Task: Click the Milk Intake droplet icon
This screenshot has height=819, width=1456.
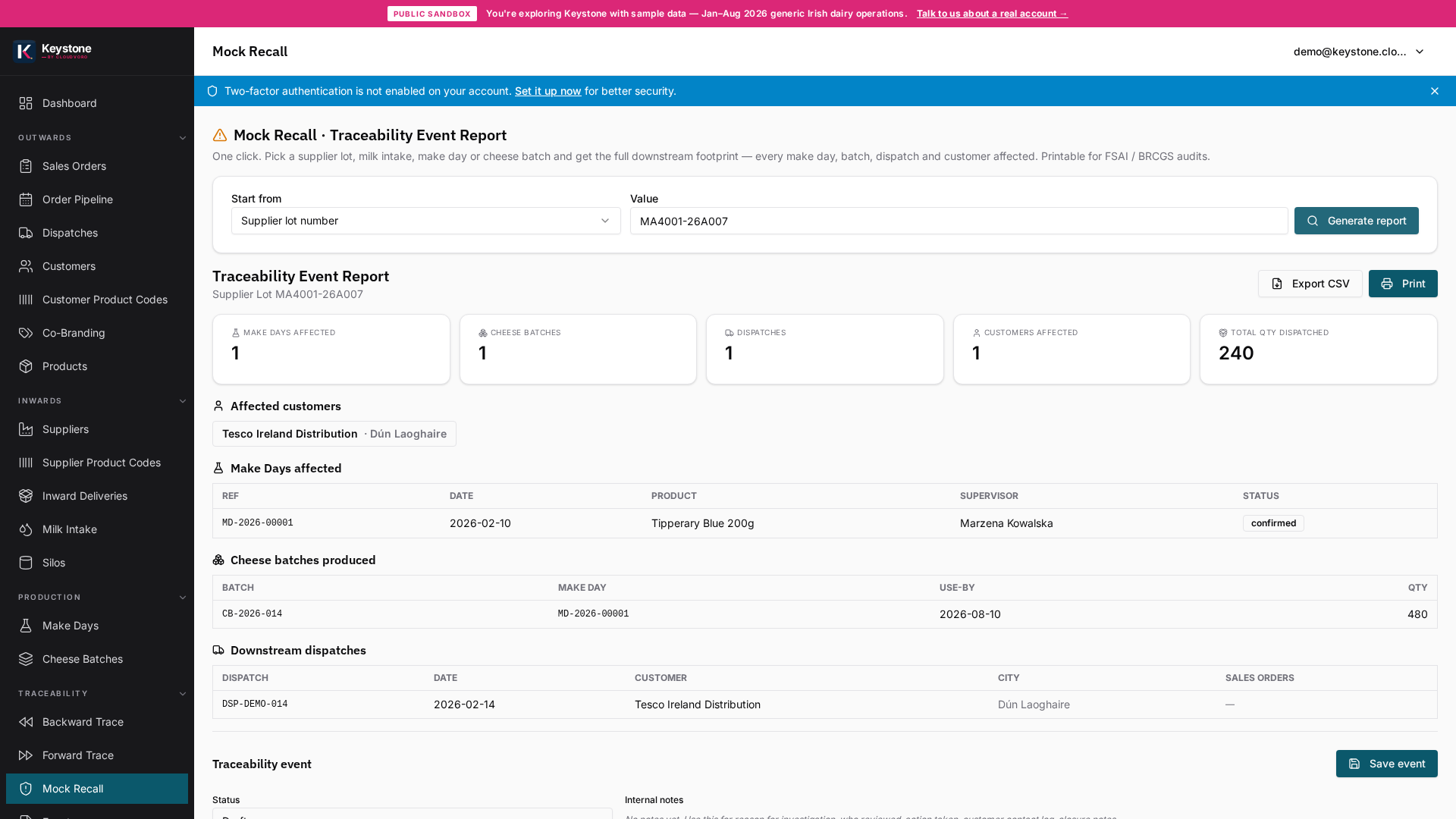Action: pos(26,529)
